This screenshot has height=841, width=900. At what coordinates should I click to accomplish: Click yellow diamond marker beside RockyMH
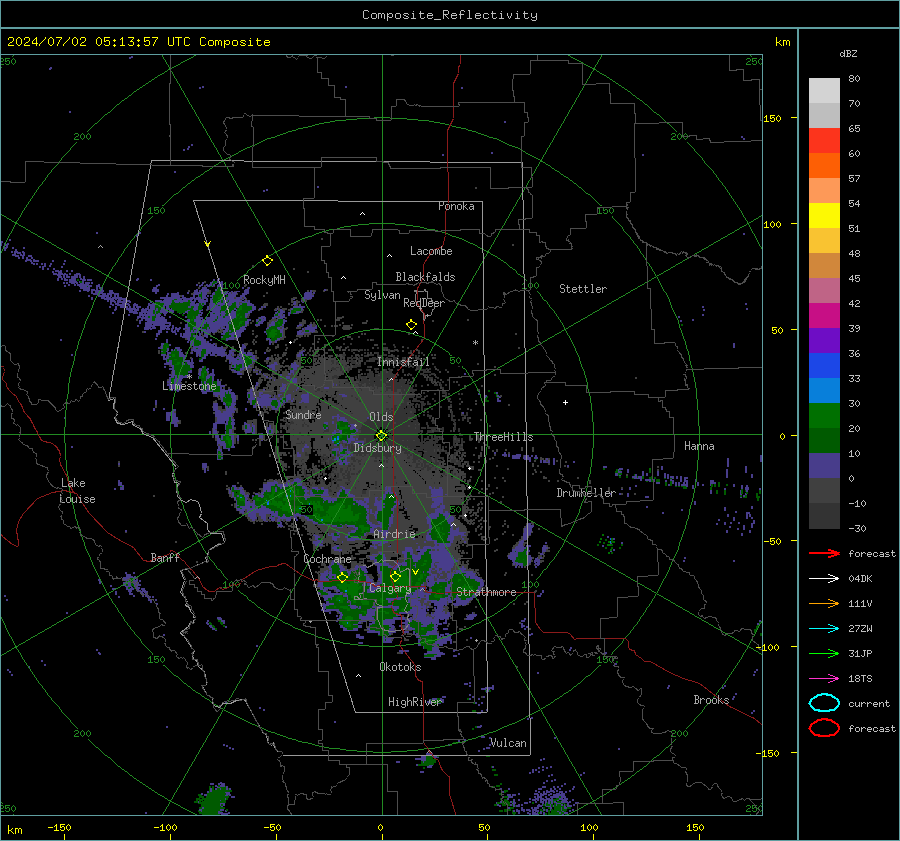267,261
